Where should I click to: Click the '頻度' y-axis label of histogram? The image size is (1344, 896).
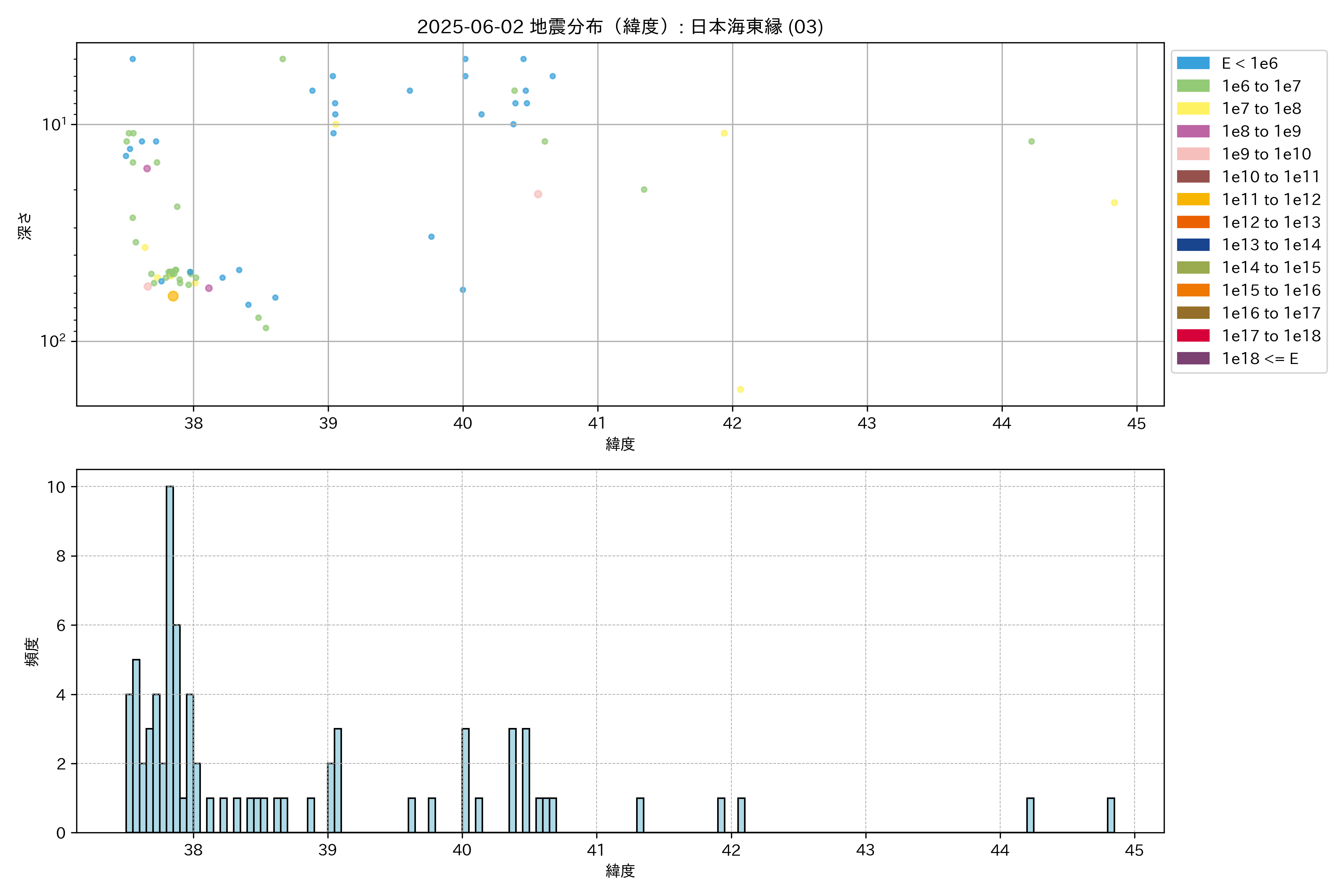click(32, 651)
